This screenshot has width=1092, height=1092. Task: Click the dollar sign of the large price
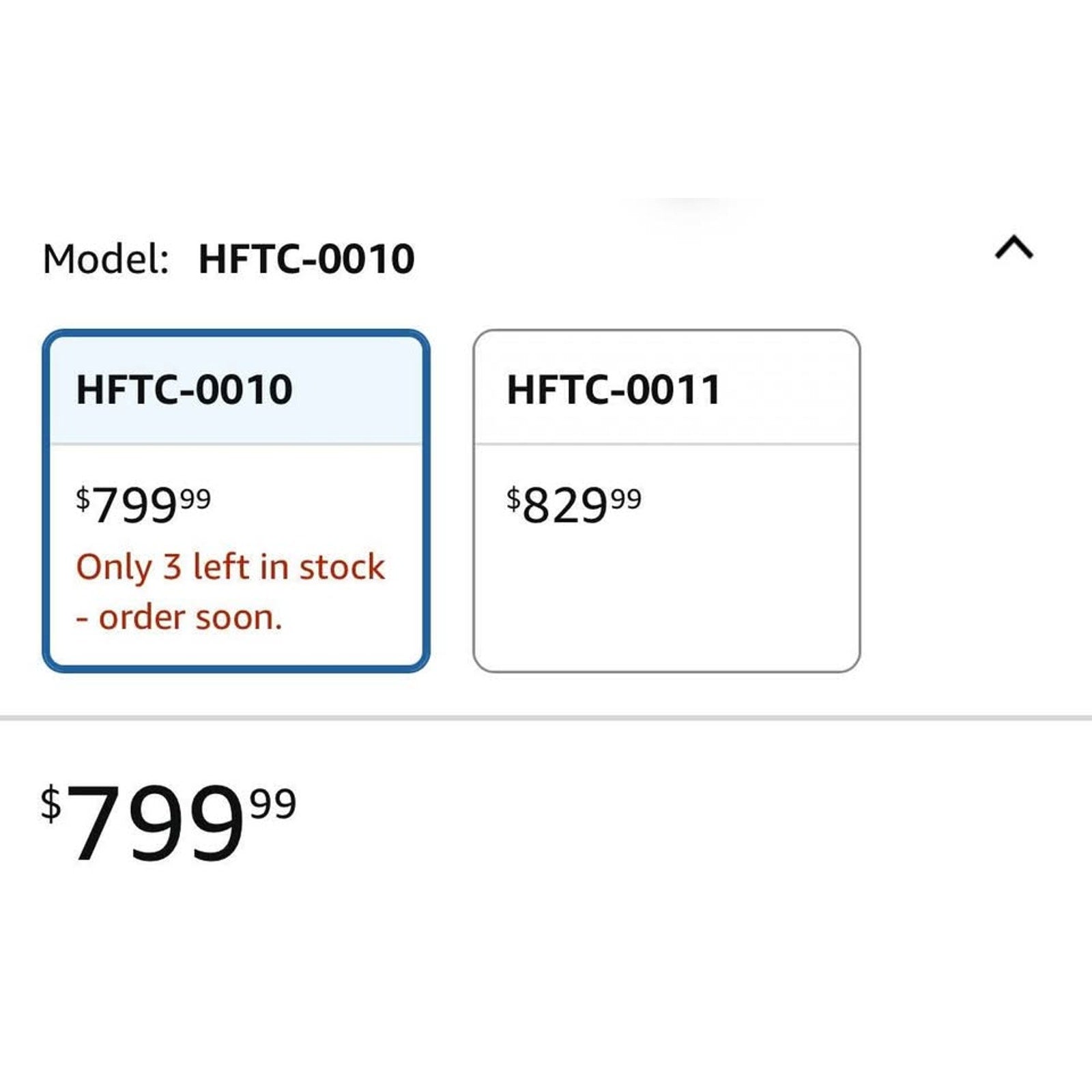(51, 804)
